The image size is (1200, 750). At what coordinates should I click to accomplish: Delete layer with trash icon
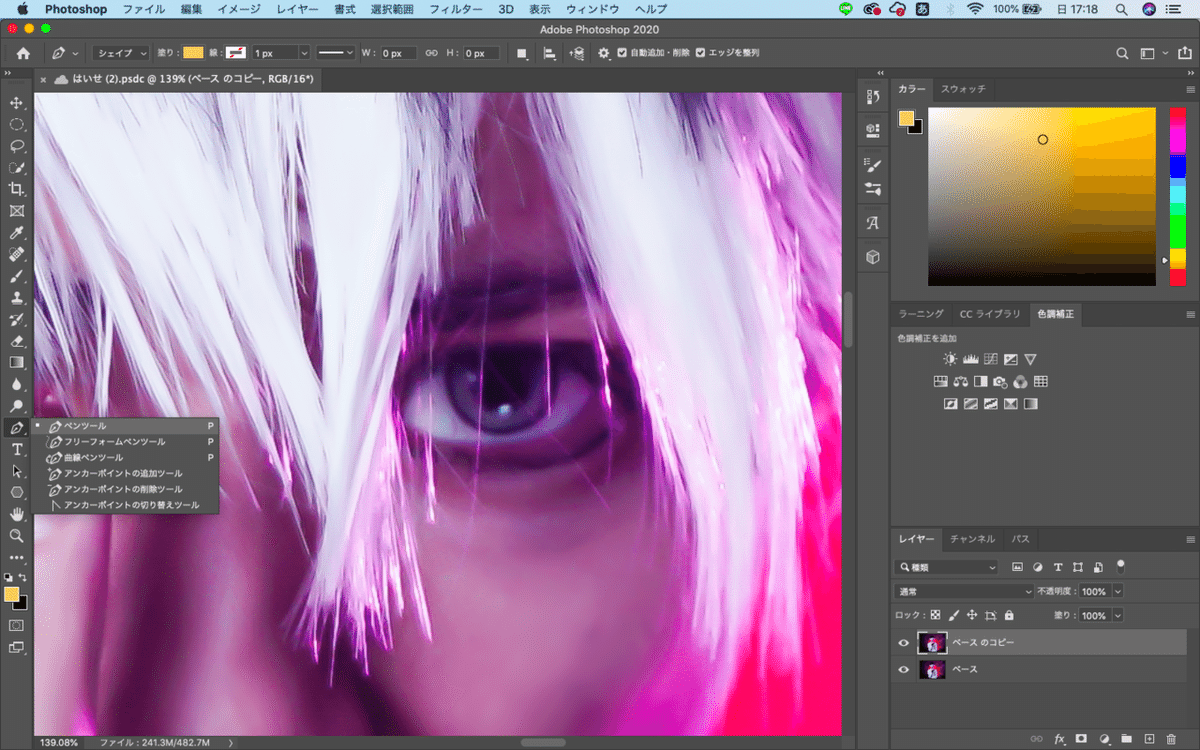1172,739
